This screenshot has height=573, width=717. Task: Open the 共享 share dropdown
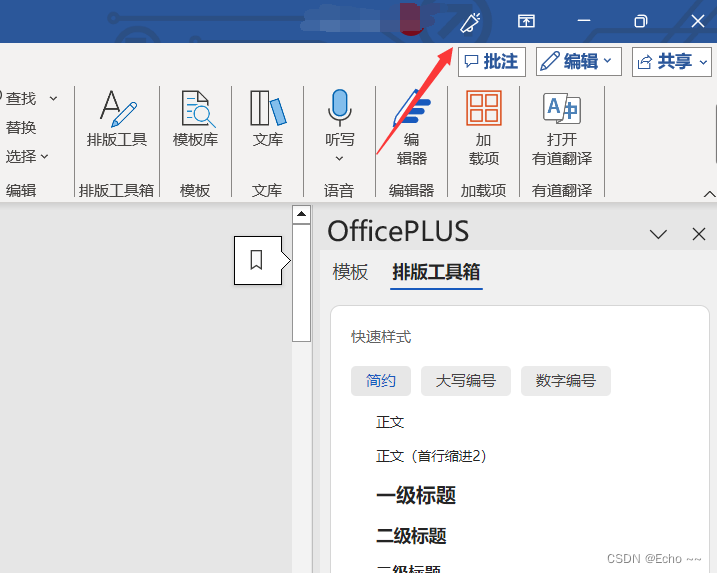(672, 62)
